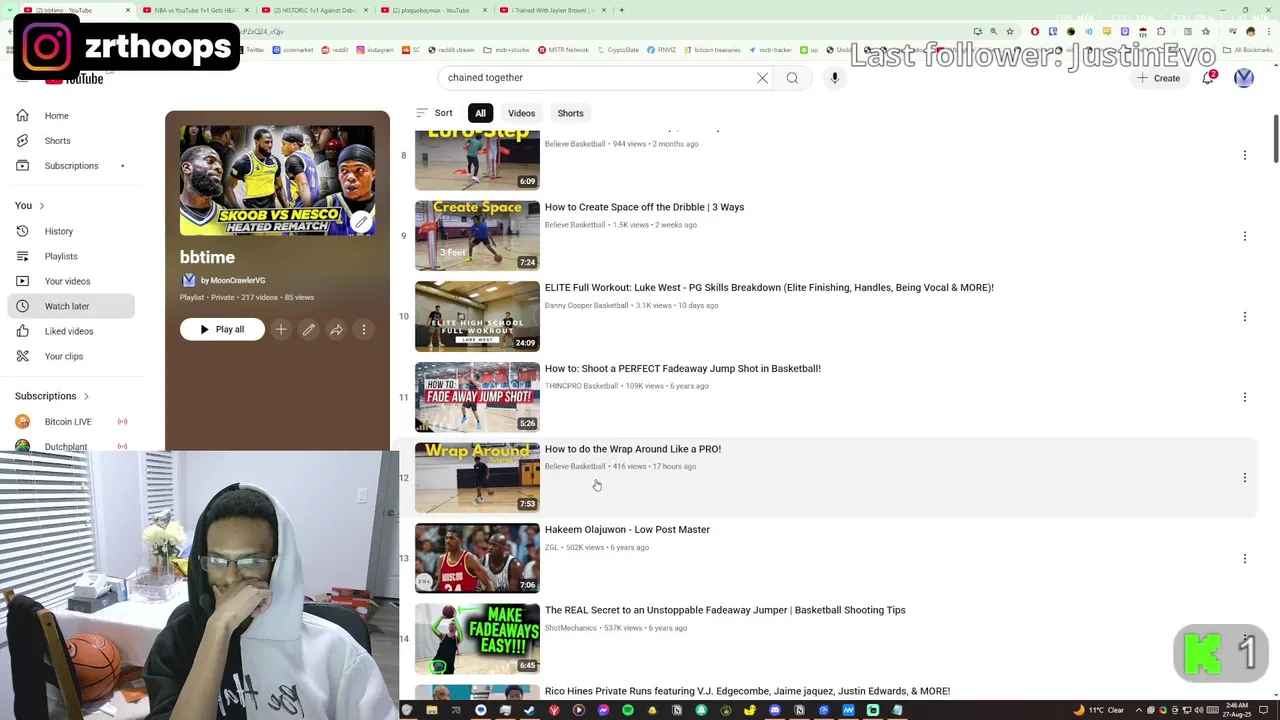Screen dimensions: 1280x720
Task: Open more options for Hakeem Olajuwon video
Action: coord(1245,558)
